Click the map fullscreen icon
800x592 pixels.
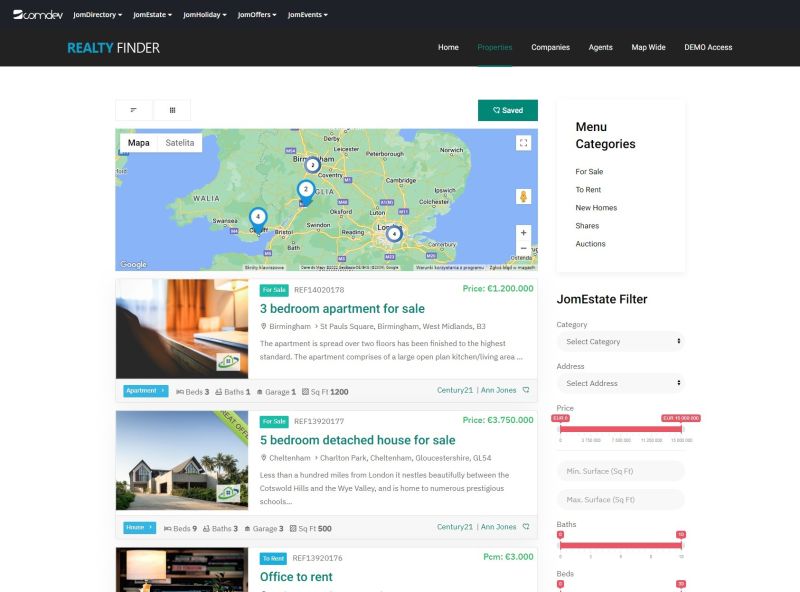click(522, 142)
